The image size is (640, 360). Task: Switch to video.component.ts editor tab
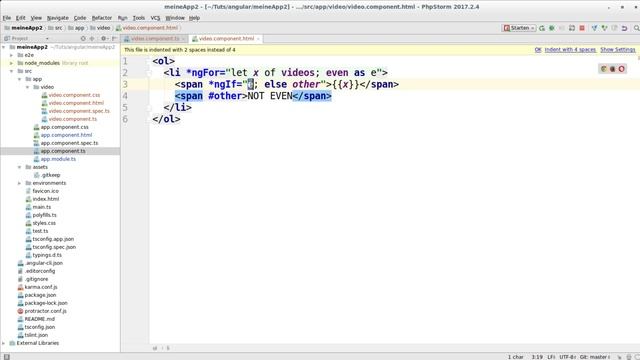155,39
